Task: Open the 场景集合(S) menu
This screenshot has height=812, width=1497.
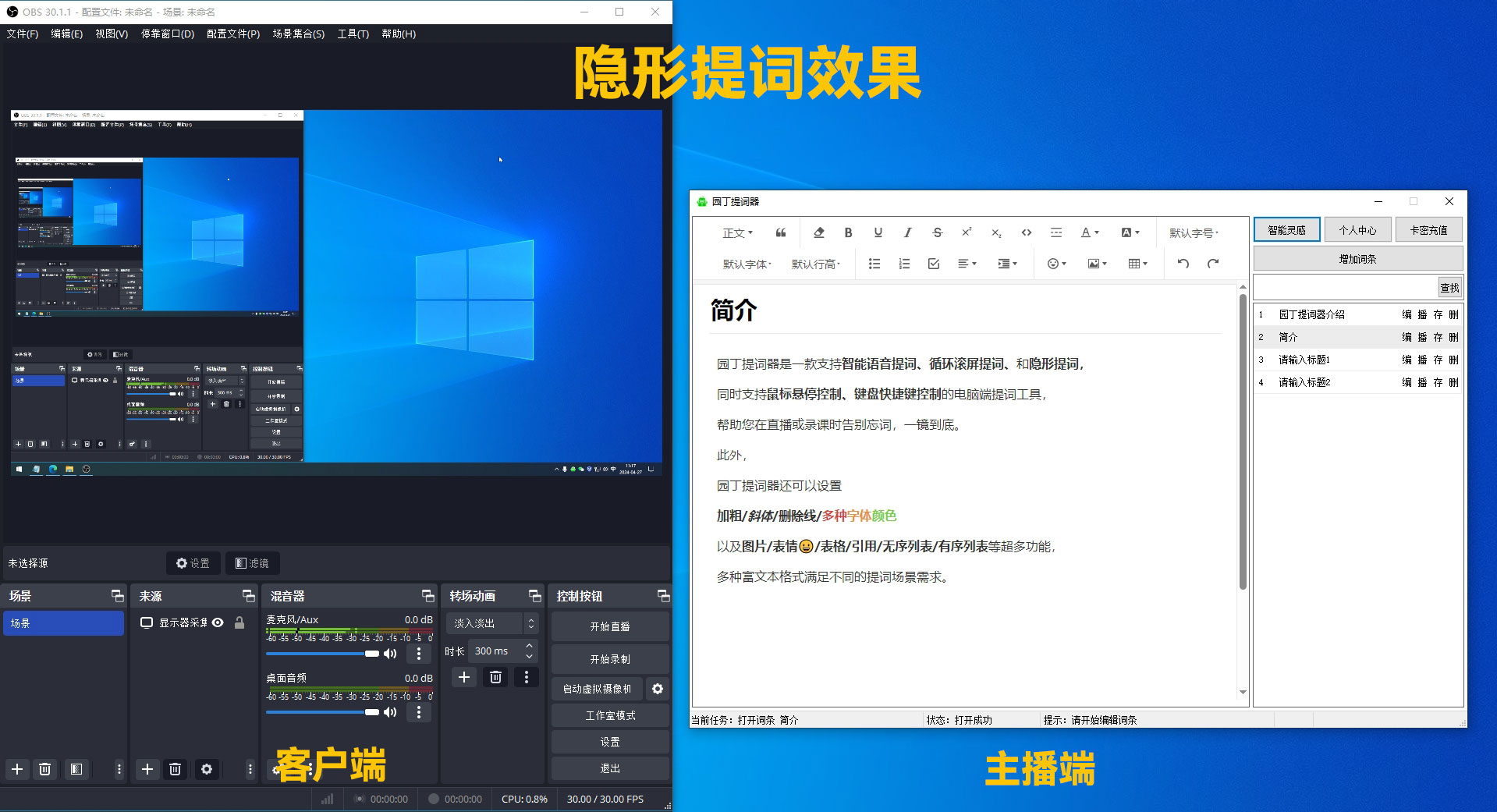Action: point(298,34)
